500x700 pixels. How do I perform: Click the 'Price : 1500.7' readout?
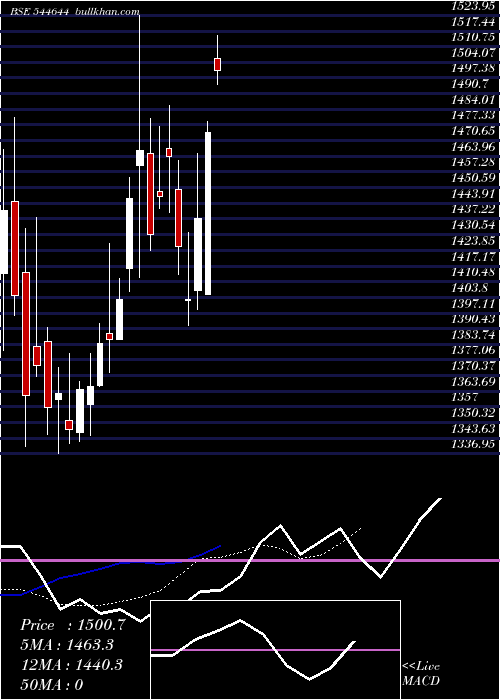(73, 625)
